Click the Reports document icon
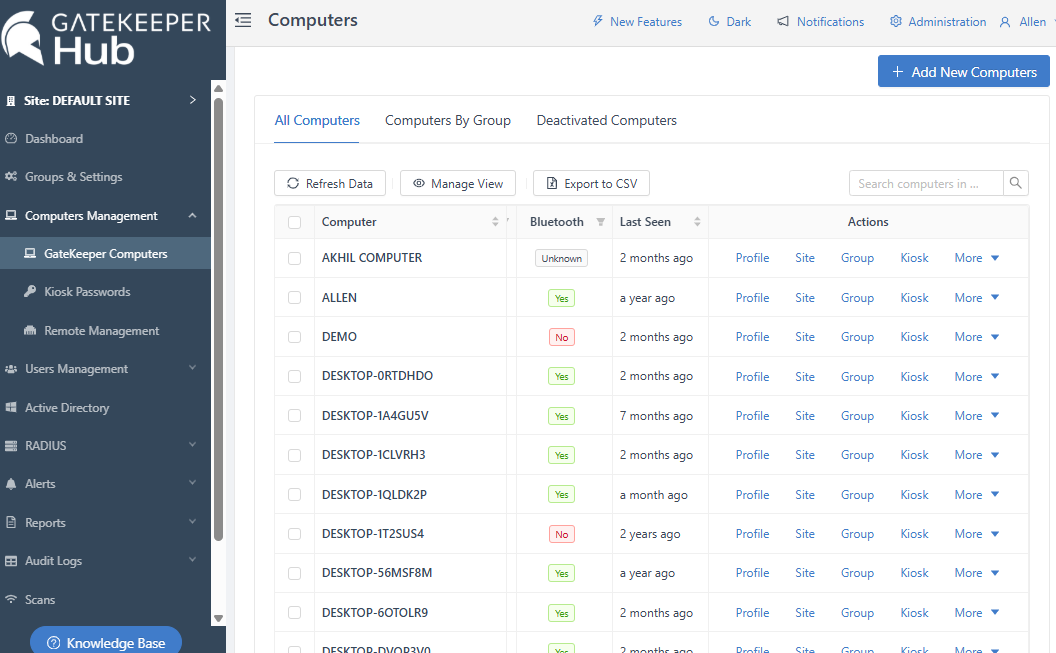This screenshot has width=1056, height=653. tap(11, 522)
